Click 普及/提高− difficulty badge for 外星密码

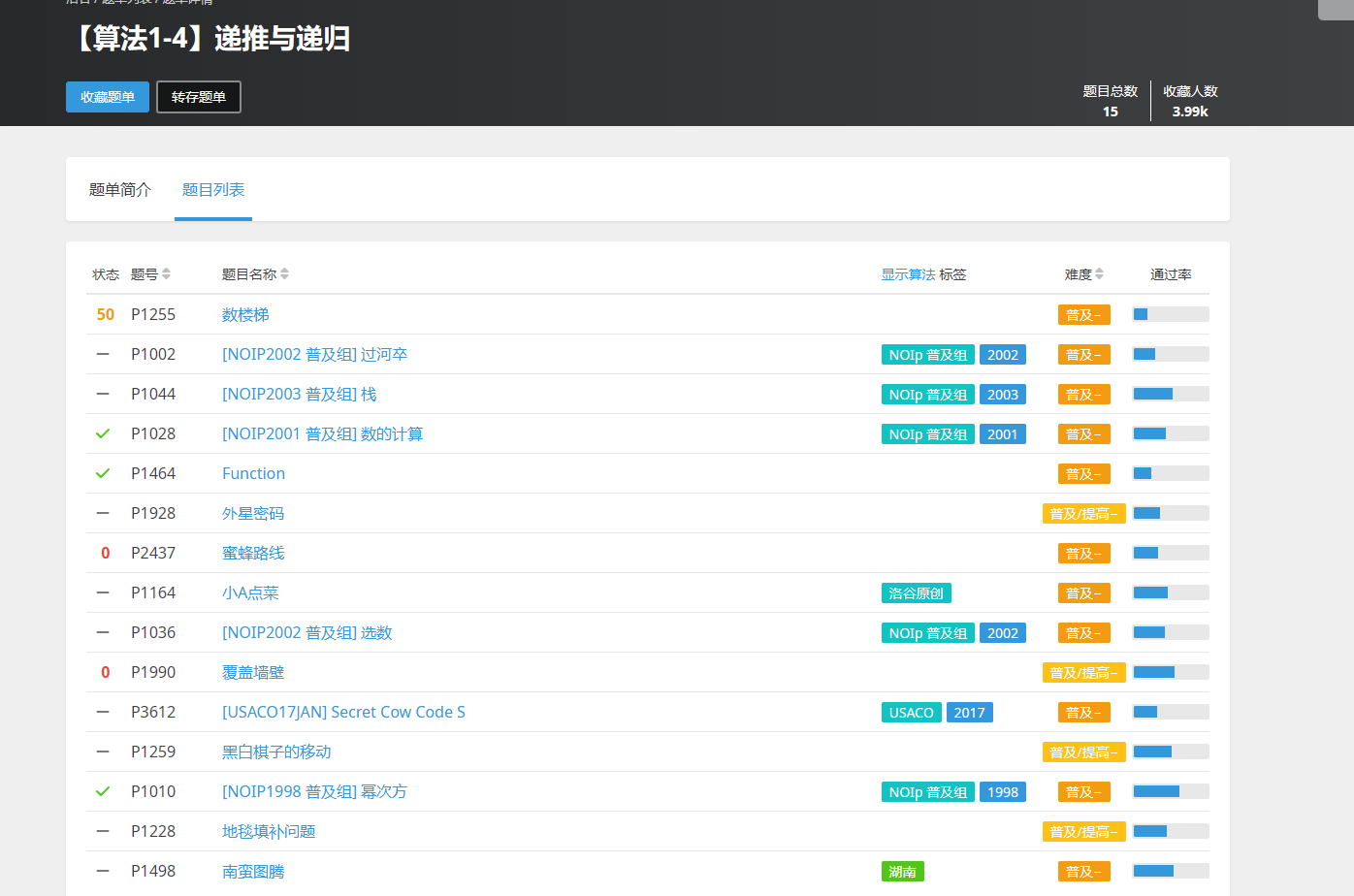click(1083, 513)
